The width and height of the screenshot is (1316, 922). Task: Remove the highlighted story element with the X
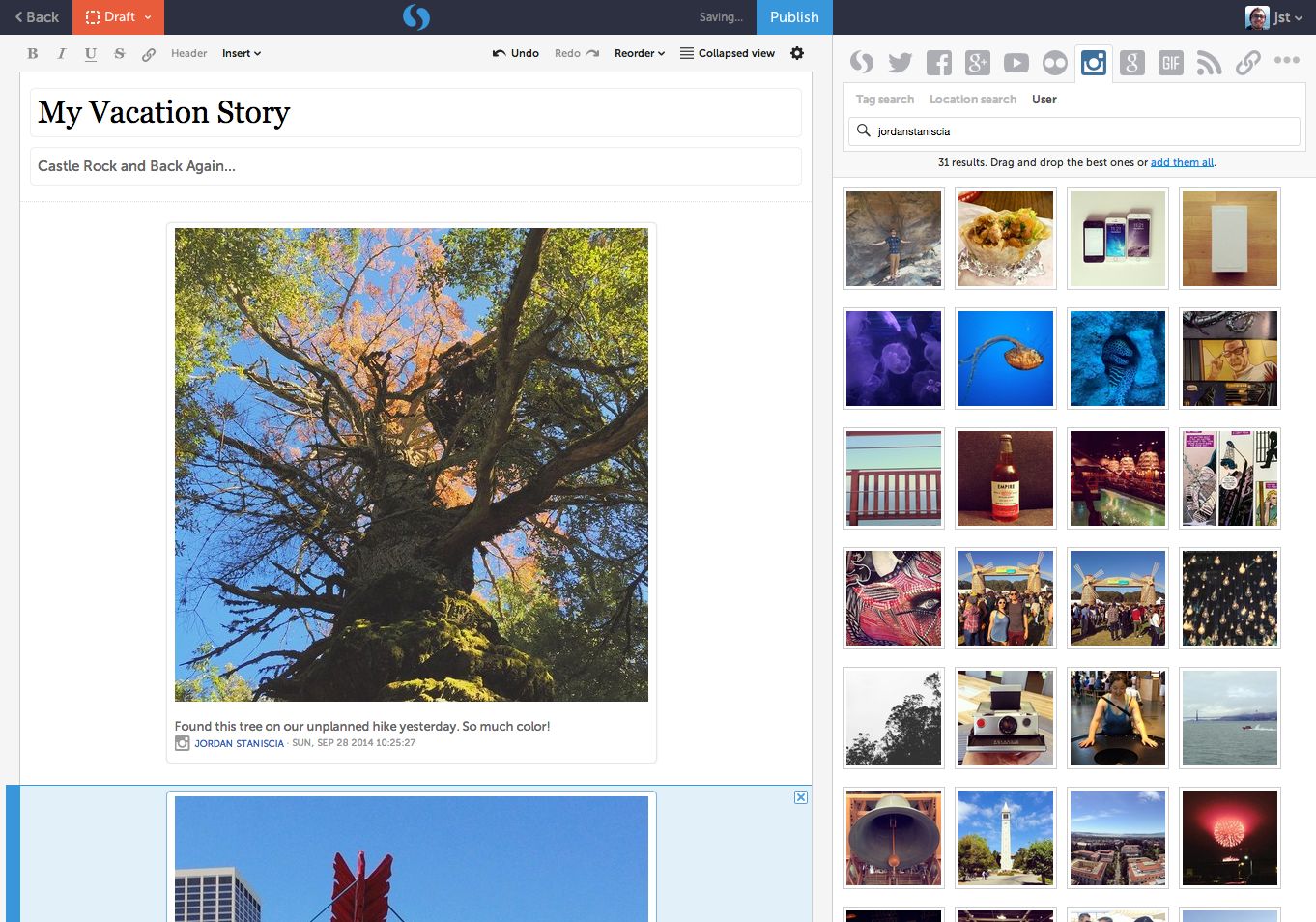[801, 797]
